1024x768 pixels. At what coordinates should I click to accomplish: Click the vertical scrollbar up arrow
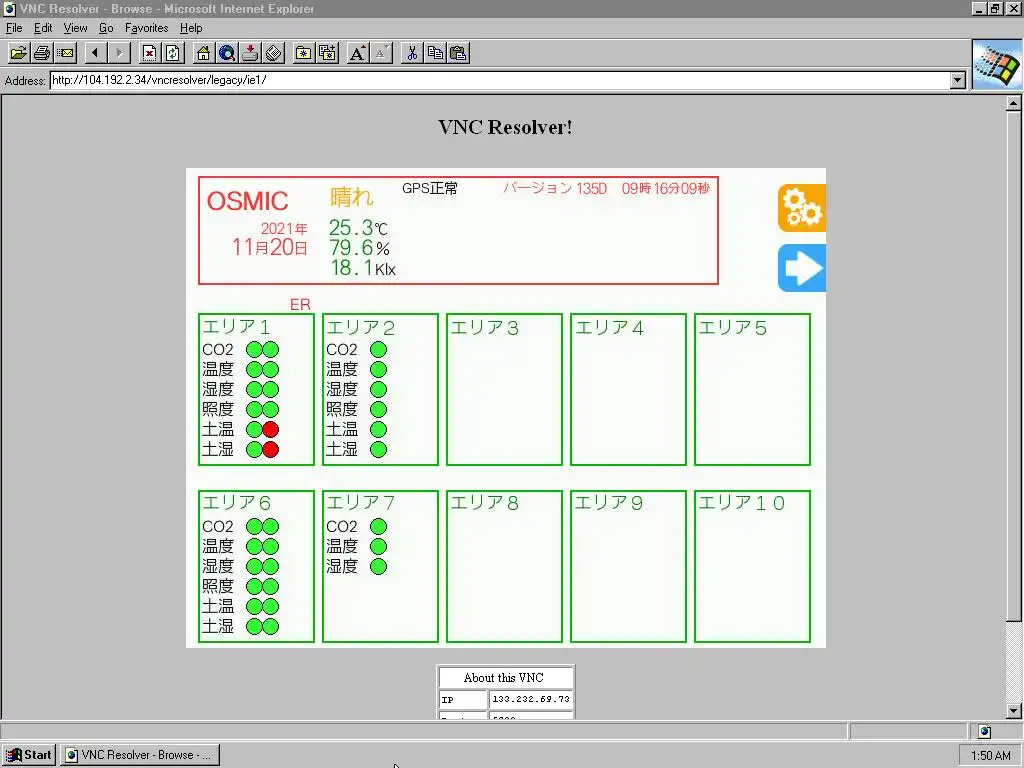1013,103
